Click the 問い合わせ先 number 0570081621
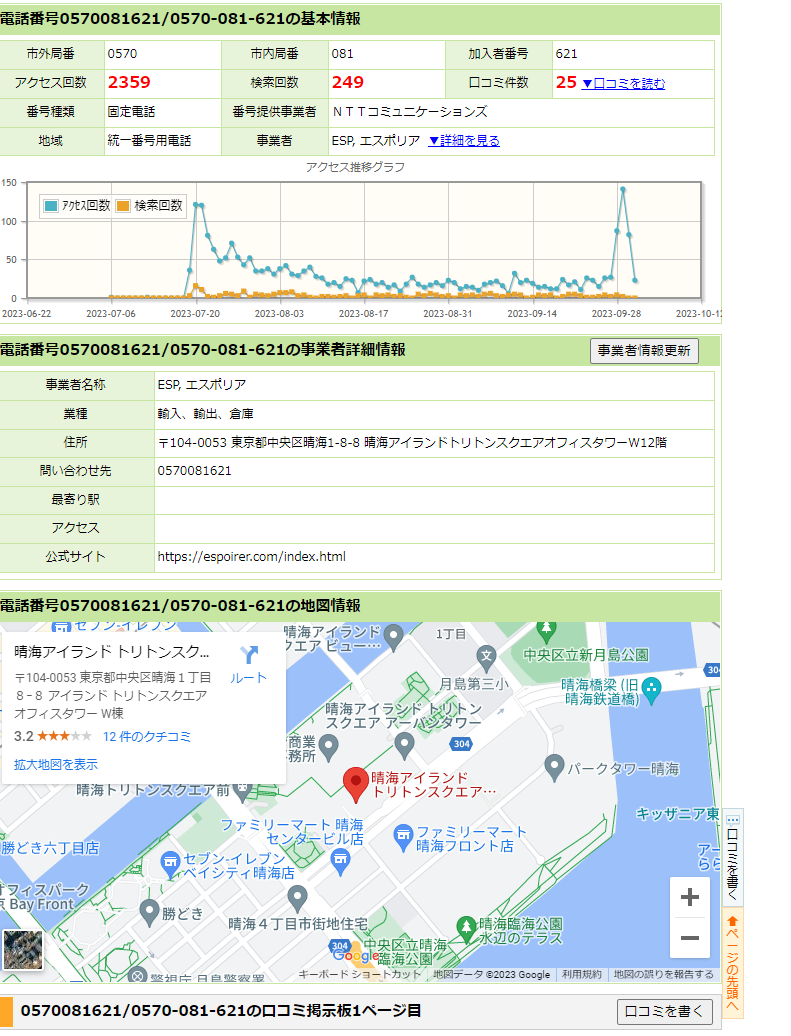Screen dimensions: 791x1036 pos(194,471)
